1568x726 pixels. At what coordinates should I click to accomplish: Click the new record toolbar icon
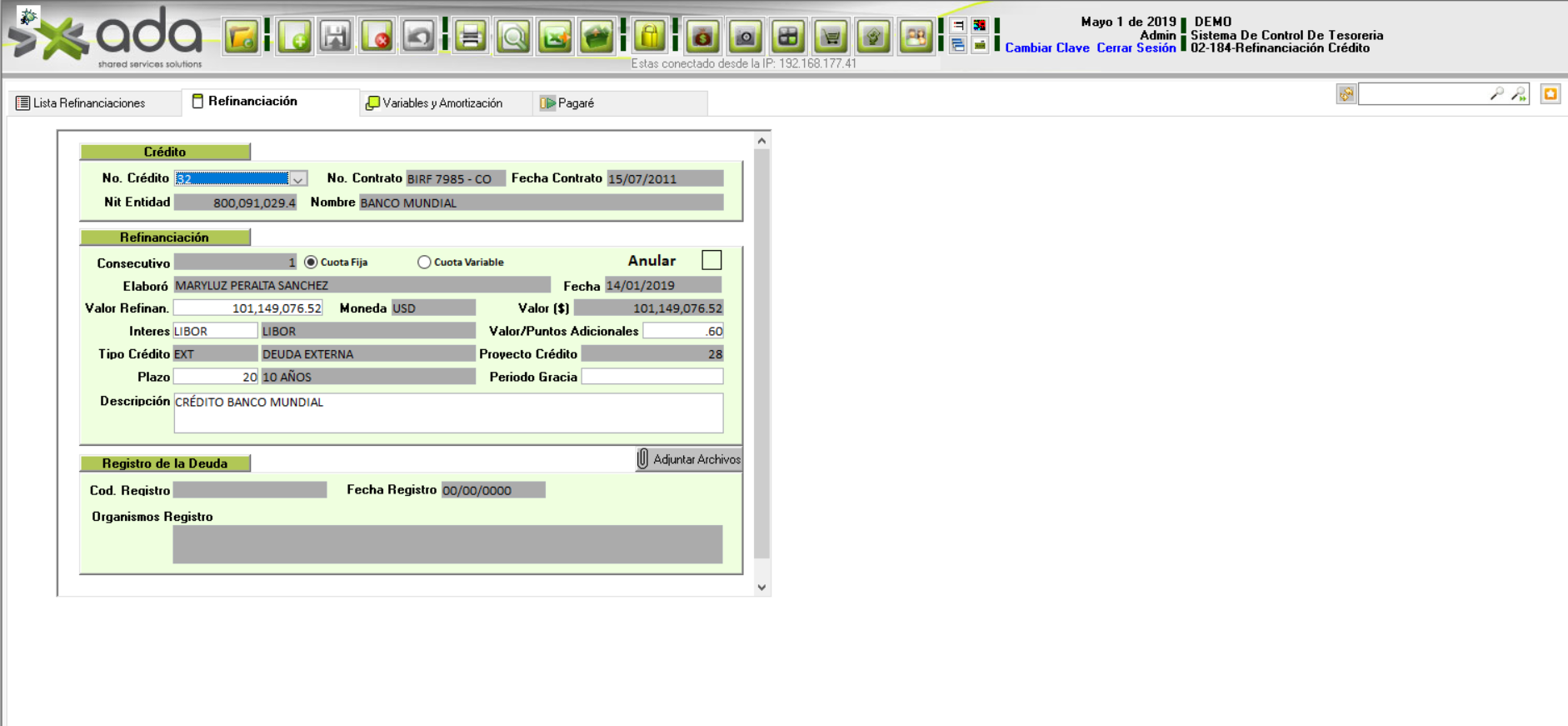295,37
